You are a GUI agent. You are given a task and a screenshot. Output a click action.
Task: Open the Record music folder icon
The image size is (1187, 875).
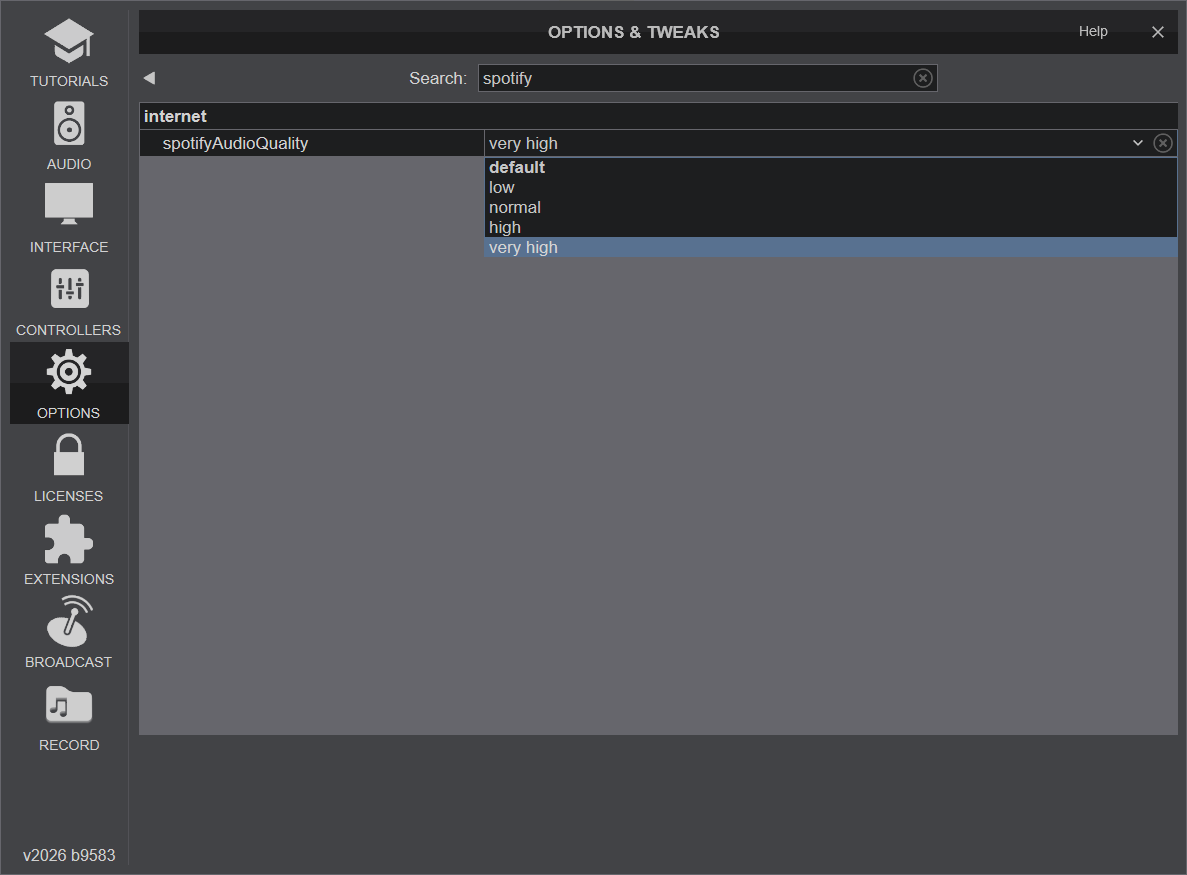[69, 705]
